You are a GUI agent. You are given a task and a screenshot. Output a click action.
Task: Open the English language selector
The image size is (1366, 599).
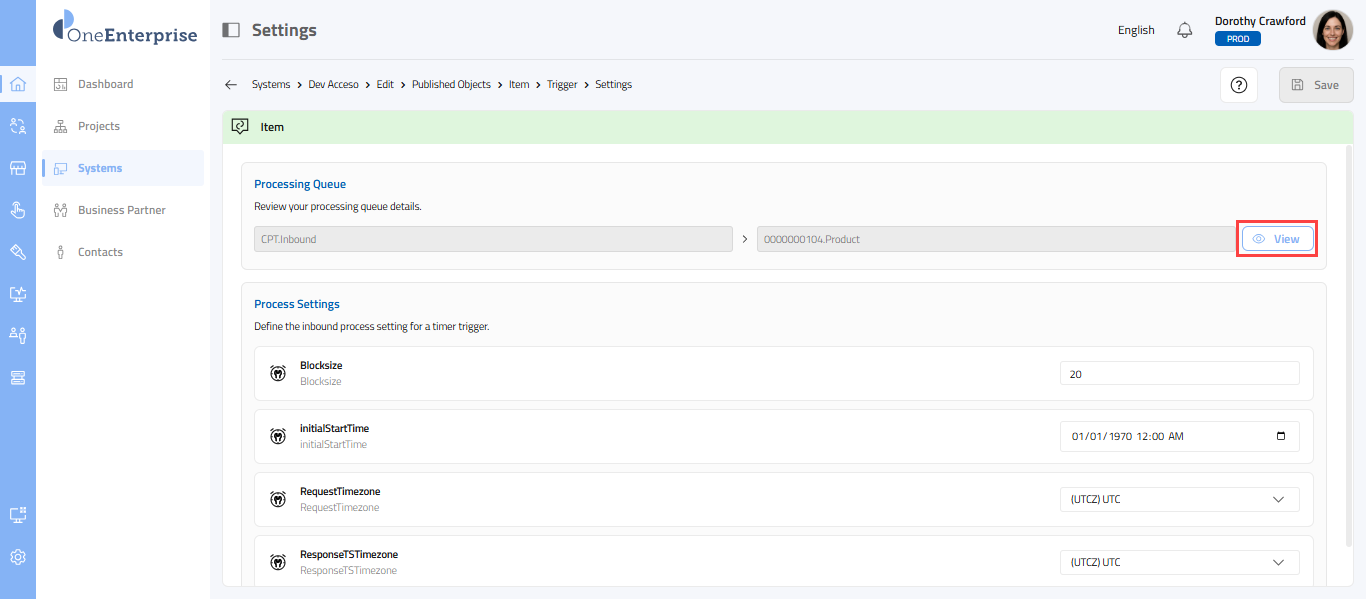[1136, 30]
